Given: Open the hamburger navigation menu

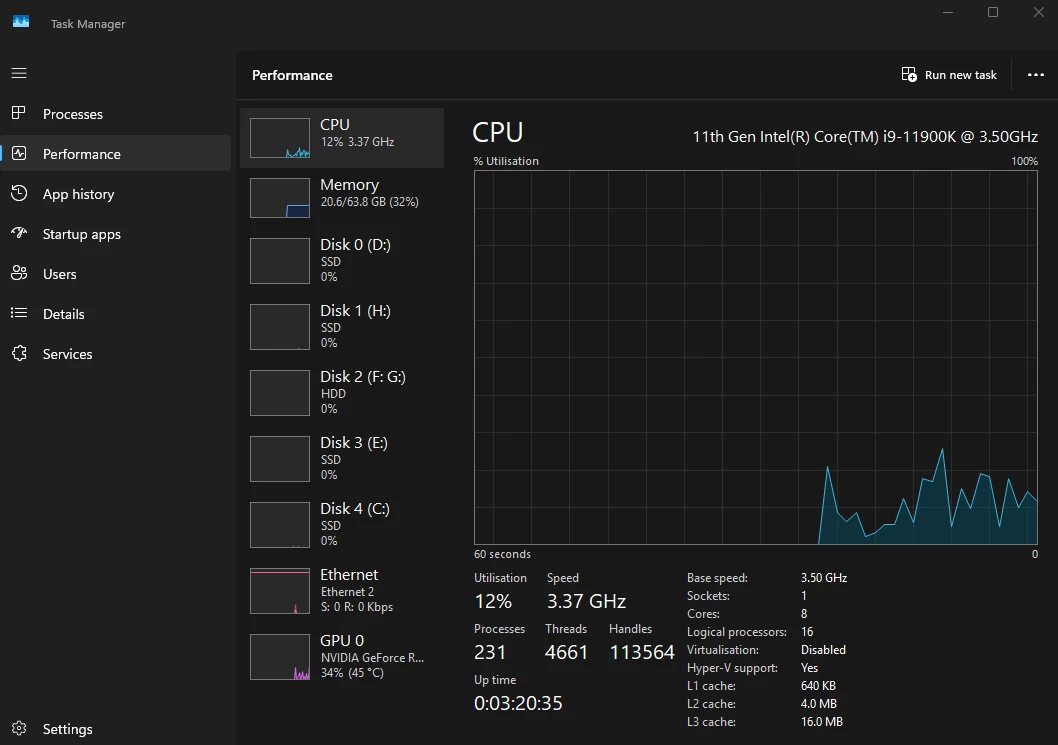Looking at the screenshot, I should [x=19, y=73].
